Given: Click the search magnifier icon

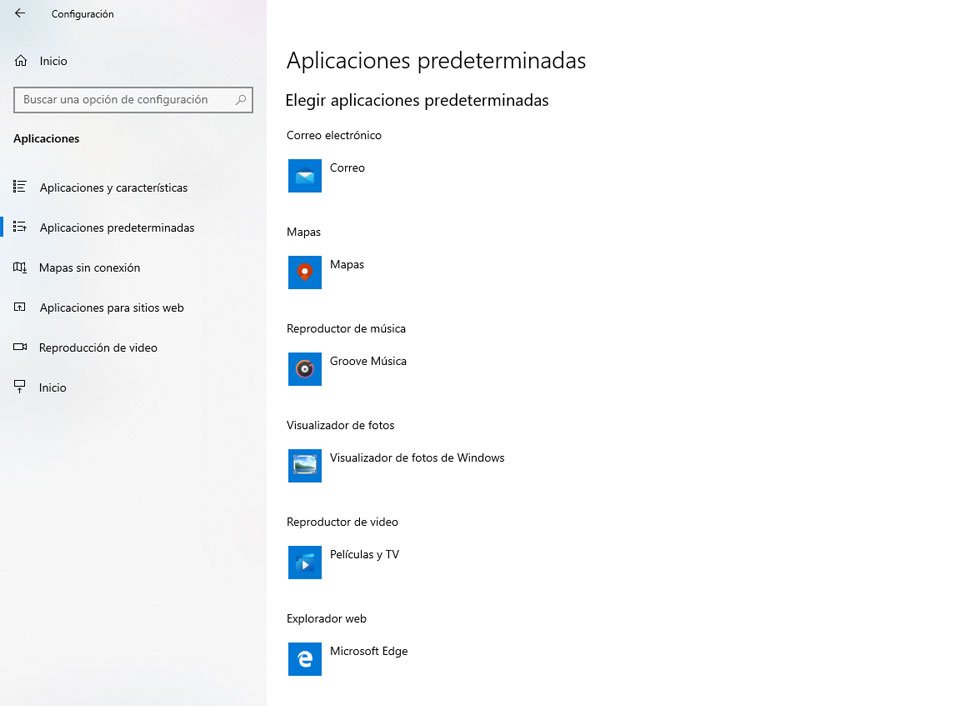Looking at the screenshot, I should point(241,100).
